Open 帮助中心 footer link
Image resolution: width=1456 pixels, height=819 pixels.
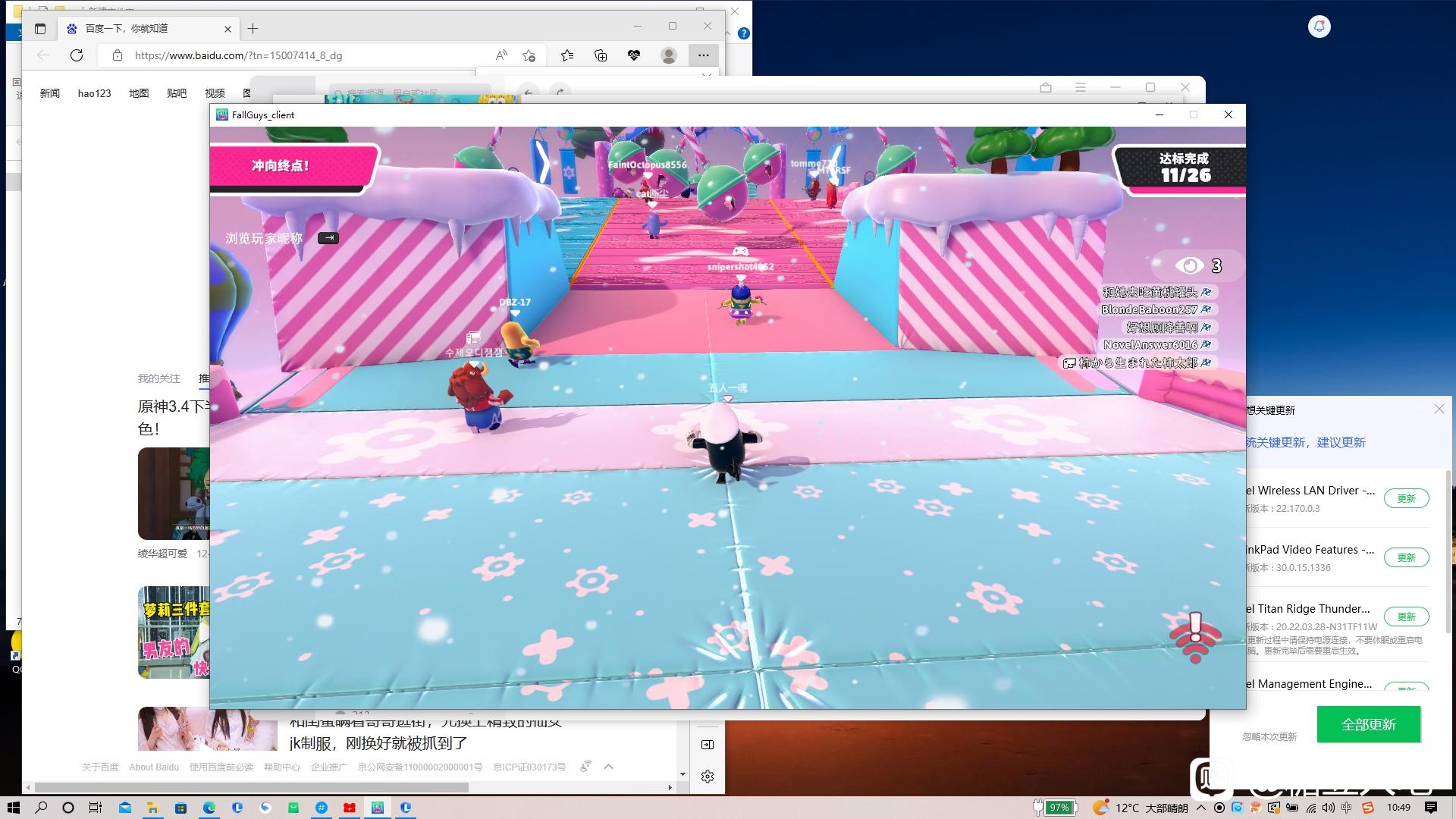coord(282,767)
